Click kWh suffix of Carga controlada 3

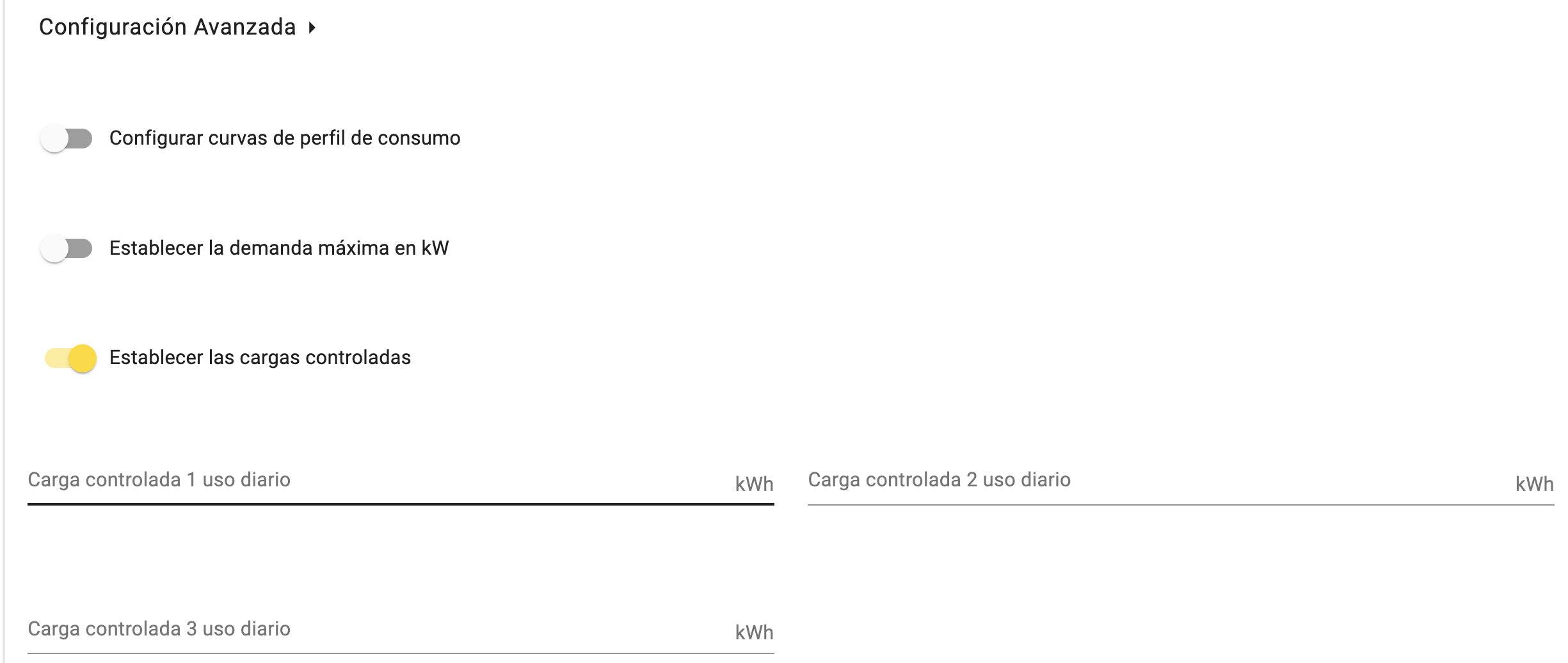[754, 633]
